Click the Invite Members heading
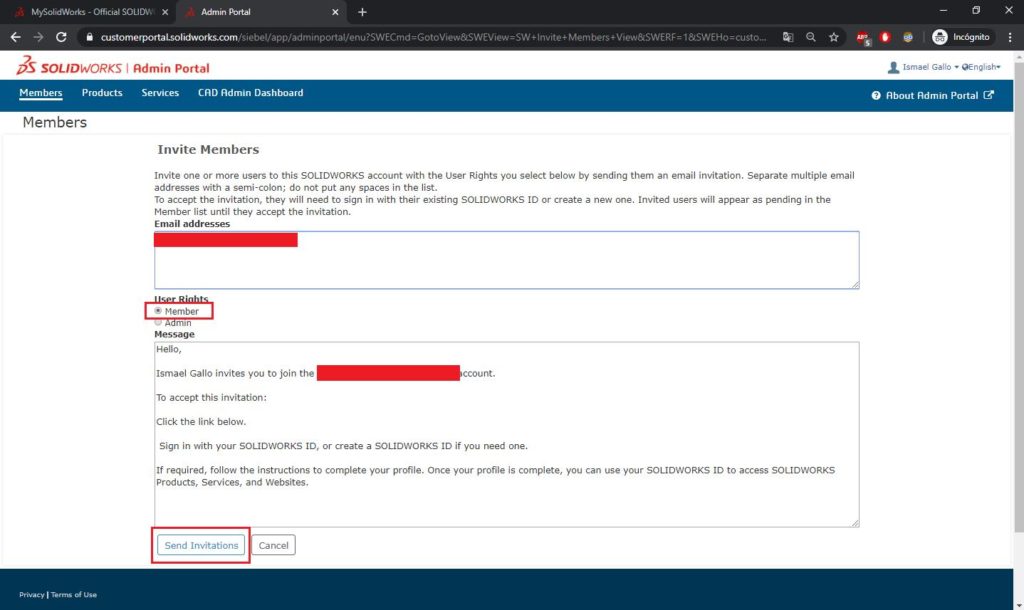This screenshot has width=1024, height=610. click(x=208, y=150)
